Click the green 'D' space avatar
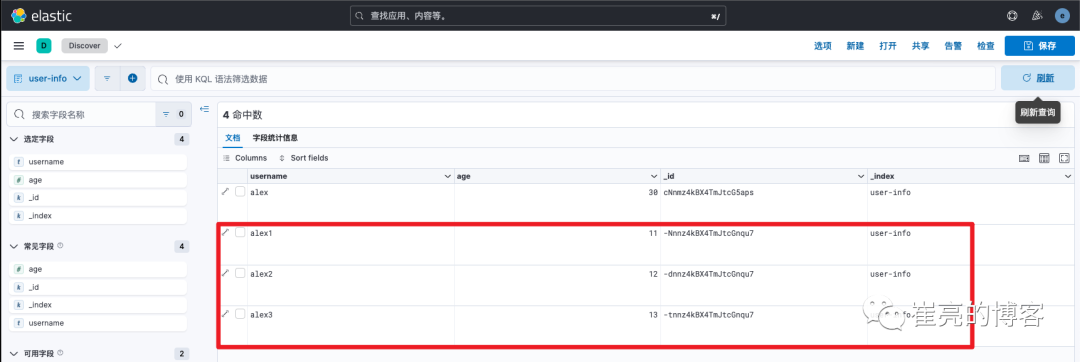1080x362 pixels. pyautogui.click(x=44, y=46)
